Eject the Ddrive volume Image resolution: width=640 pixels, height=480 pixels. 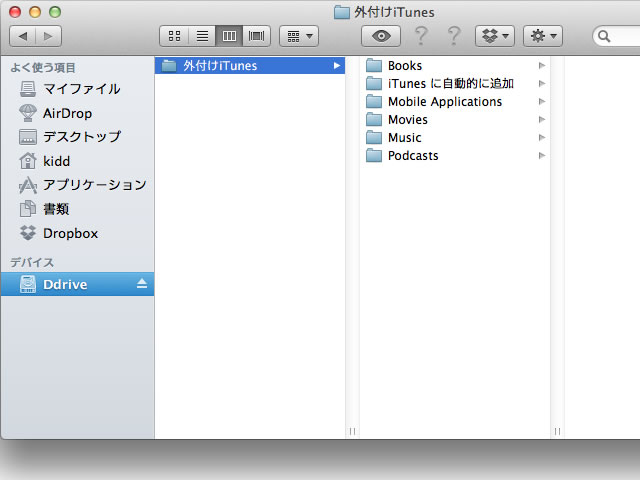tap(142, 283)
